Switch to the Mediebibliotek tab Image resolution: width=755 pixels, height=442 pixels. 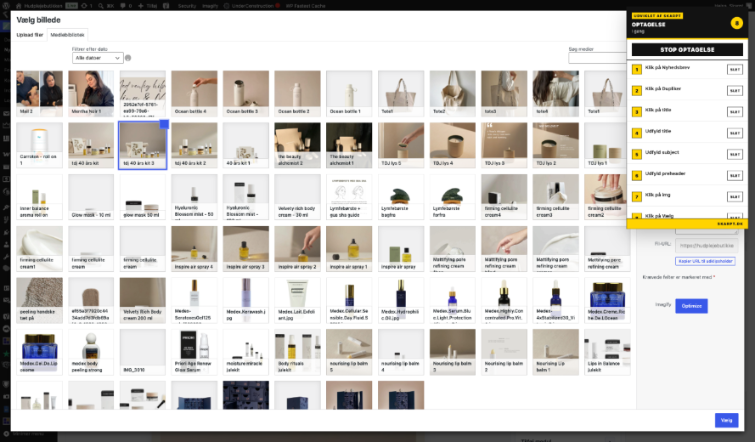[x=67, y=35]
